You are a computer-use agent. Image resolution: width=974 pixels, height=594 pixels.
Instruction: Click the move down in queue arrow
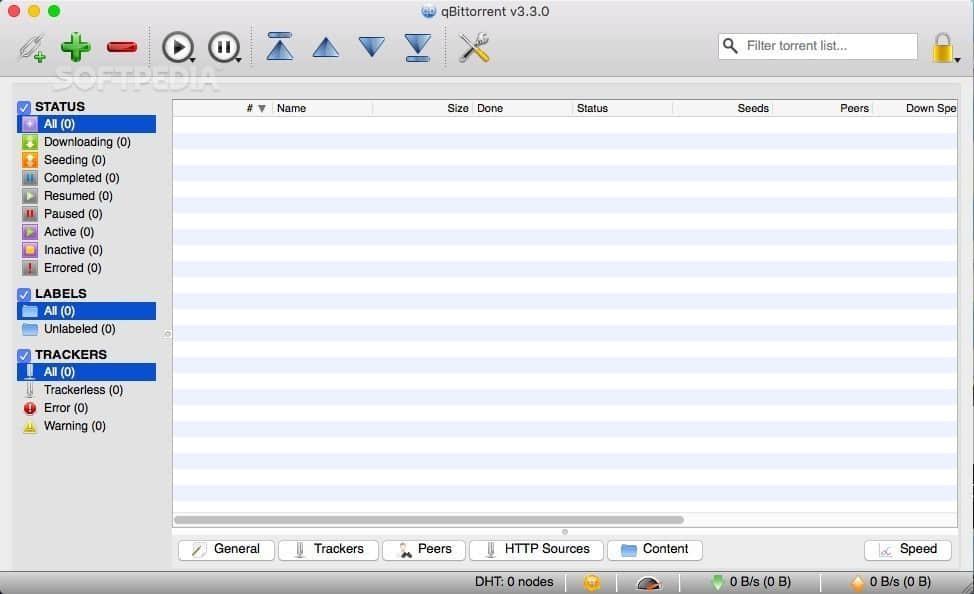click(x=372, y=47)
